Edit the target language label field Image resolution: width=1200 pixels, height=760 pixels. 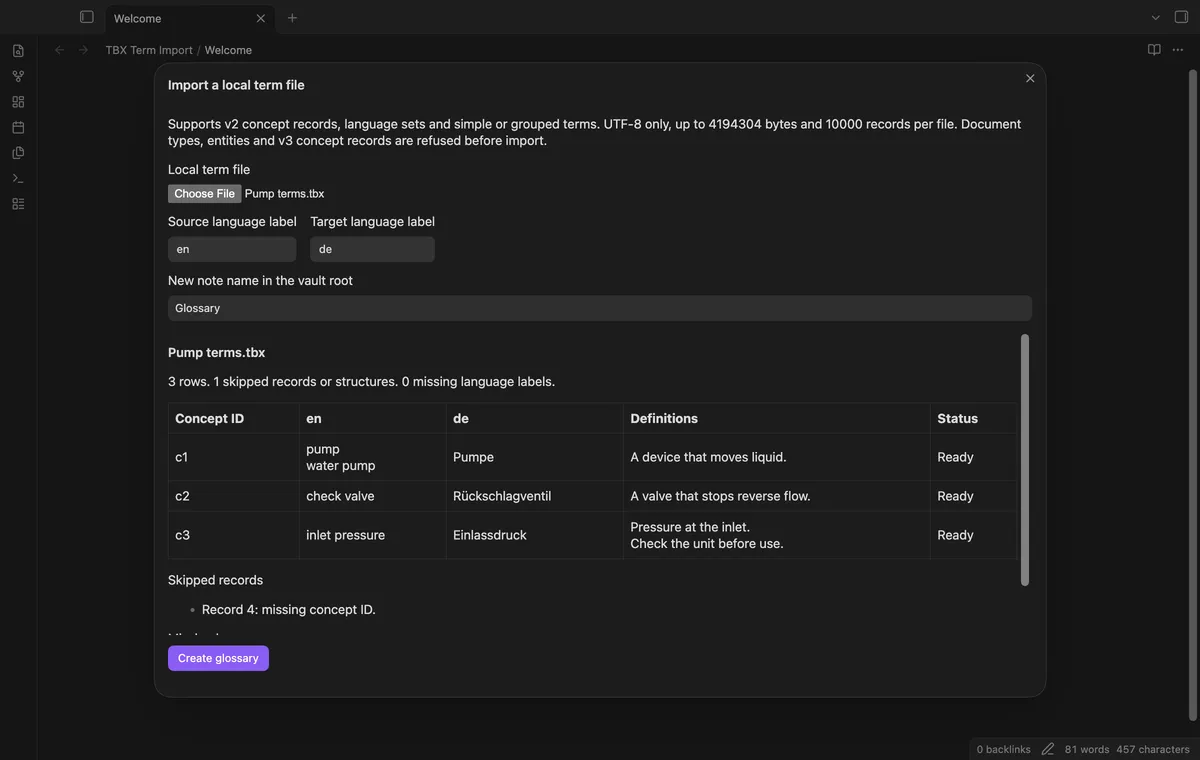[x=372, y=249]
